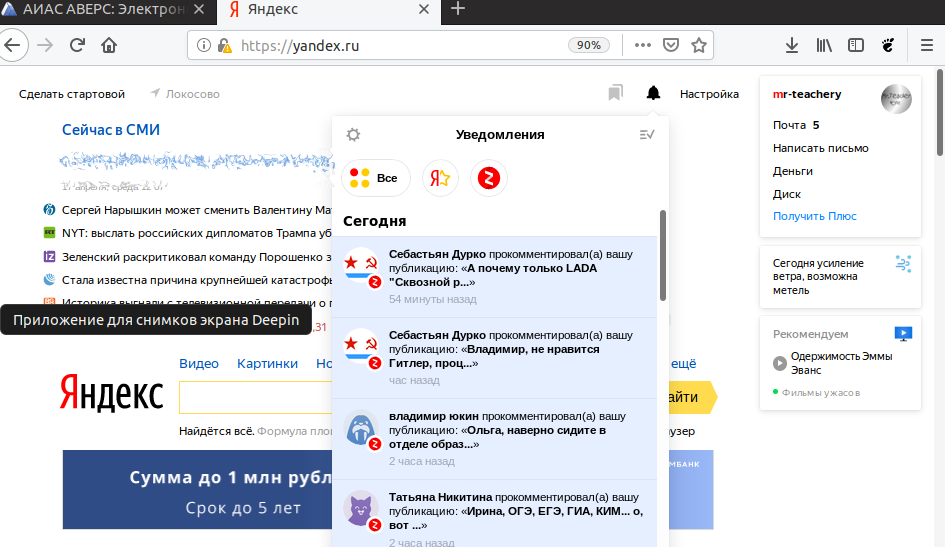The width and height of the screenshot is (945, 547).
Task: Open Себастьян Дурко comment about Владимир
Action: (494, 358)
